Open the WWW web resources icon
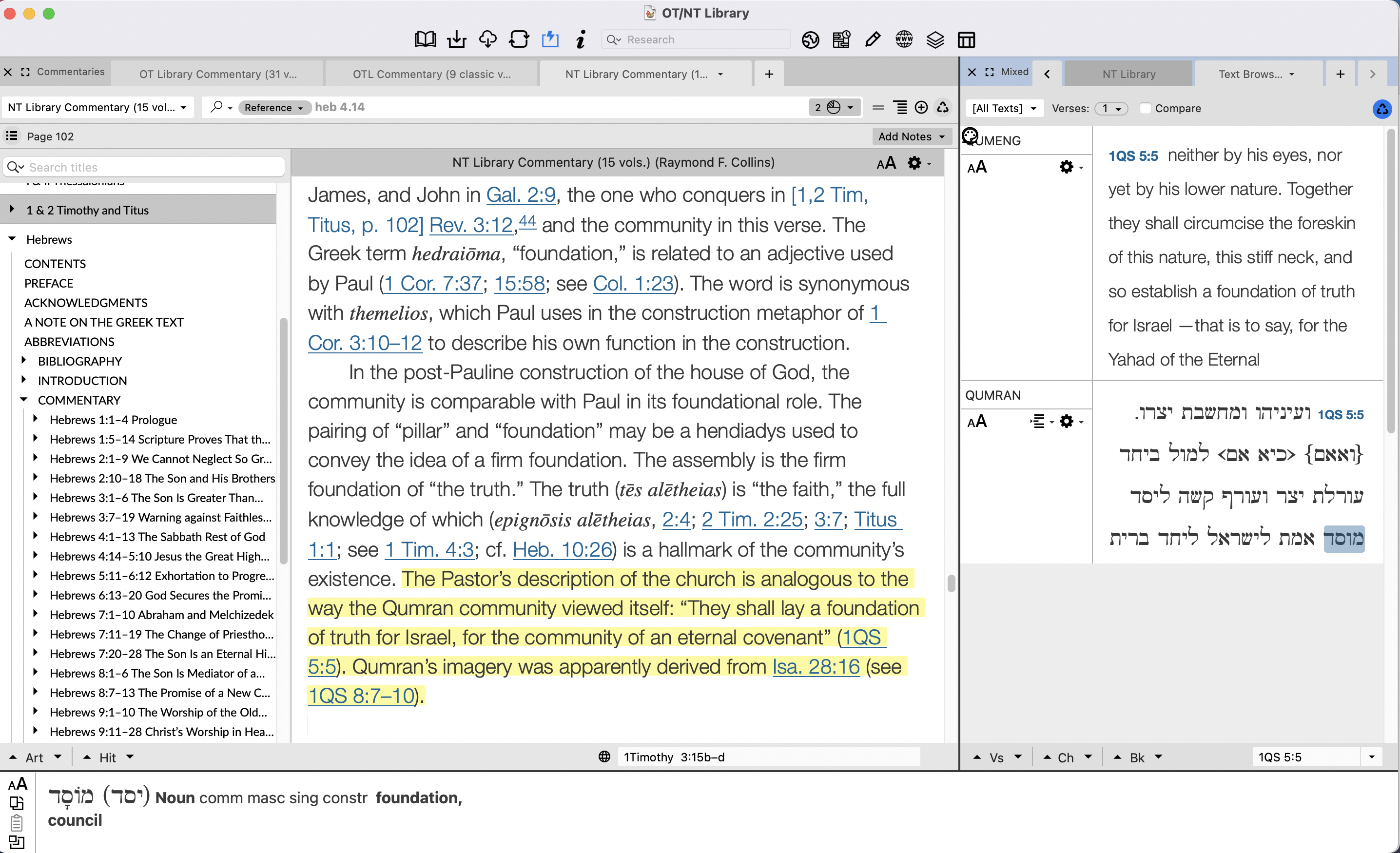 click(x=903, y=39)
